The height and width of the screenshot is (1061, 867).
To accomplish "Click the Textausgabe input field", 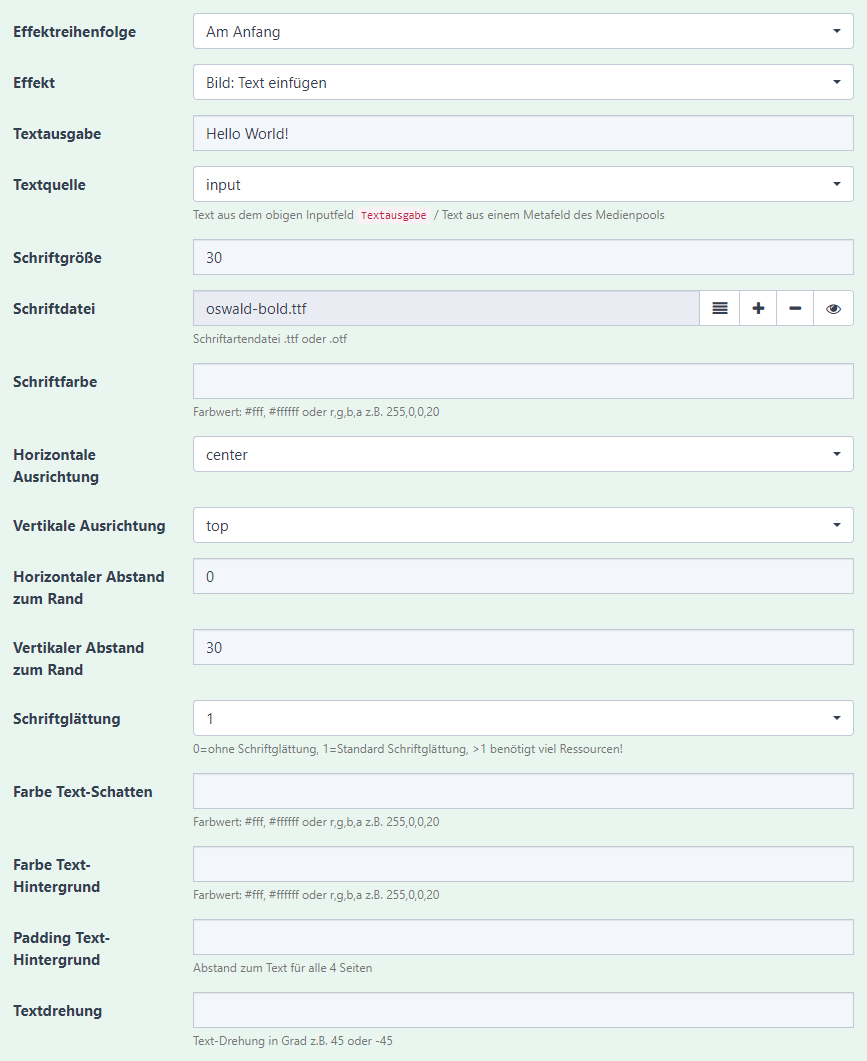I will coord(523,133).
